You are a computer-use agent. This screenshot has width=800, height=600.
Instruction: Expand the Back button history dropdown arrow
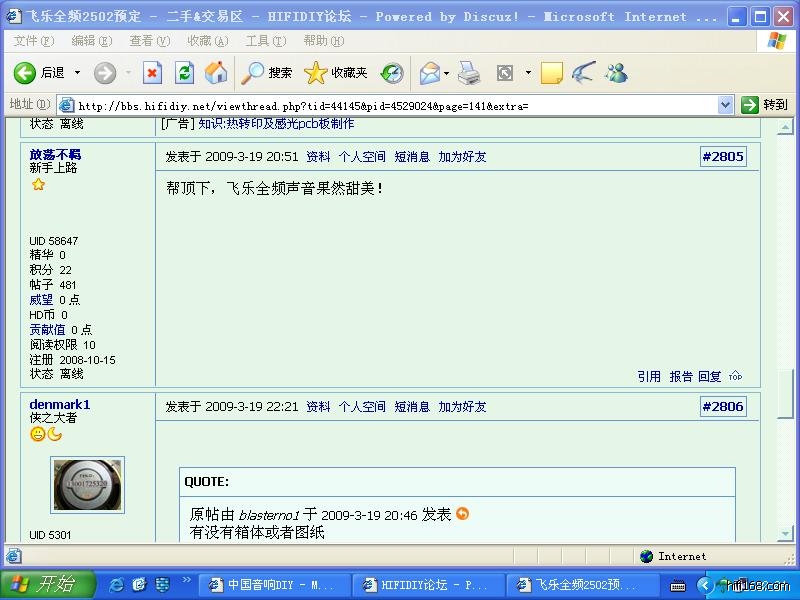pyautogui.click(x=77, y=73)
